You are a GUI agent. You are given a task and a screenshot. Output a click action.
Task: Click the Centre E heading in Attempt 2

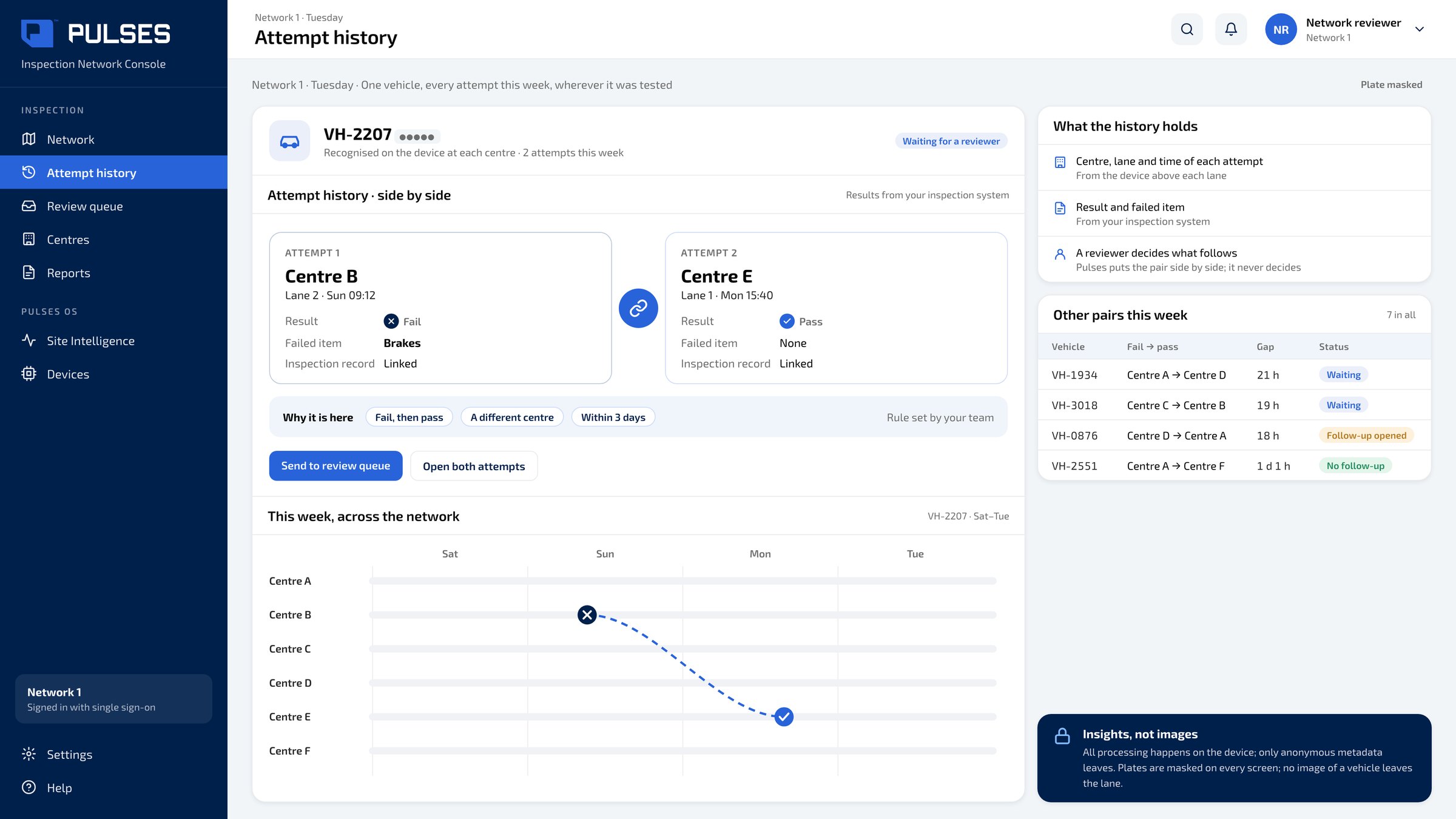[x=716, y=276]
